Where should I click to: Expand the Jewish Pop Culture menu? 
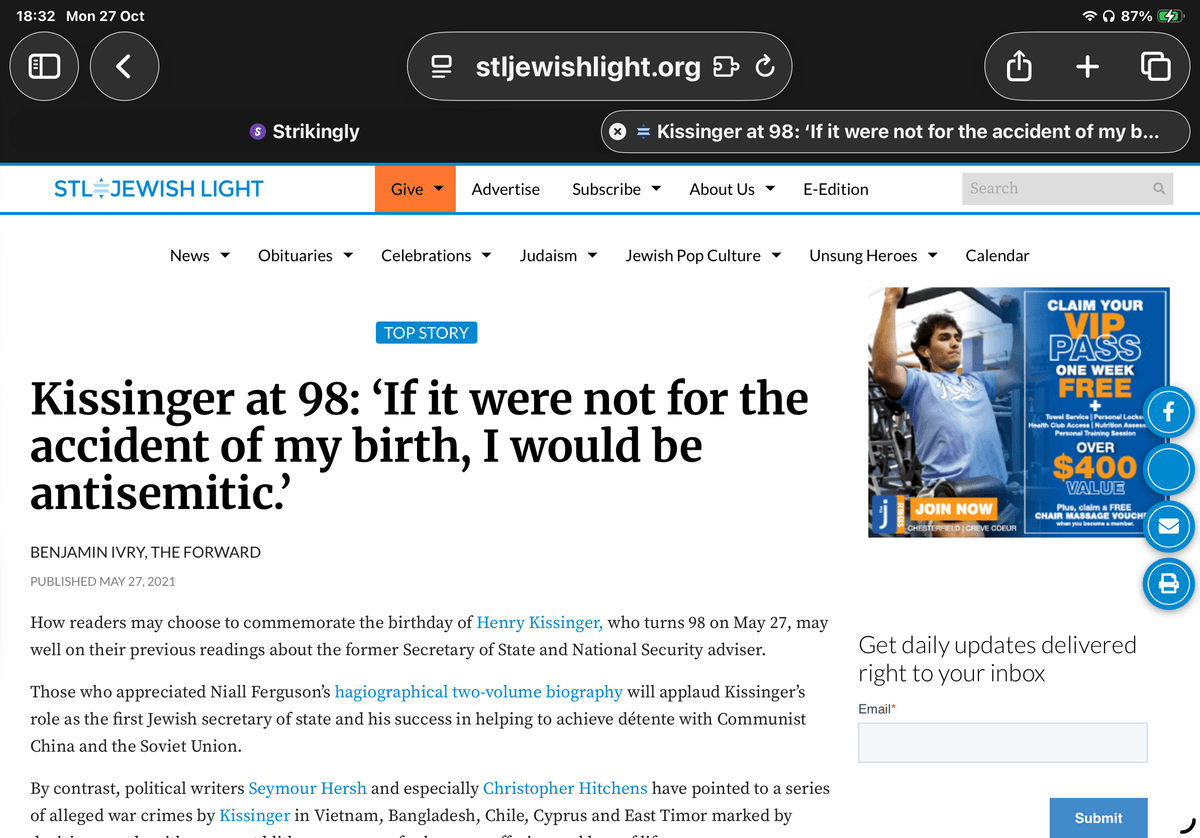coord(703,255)
